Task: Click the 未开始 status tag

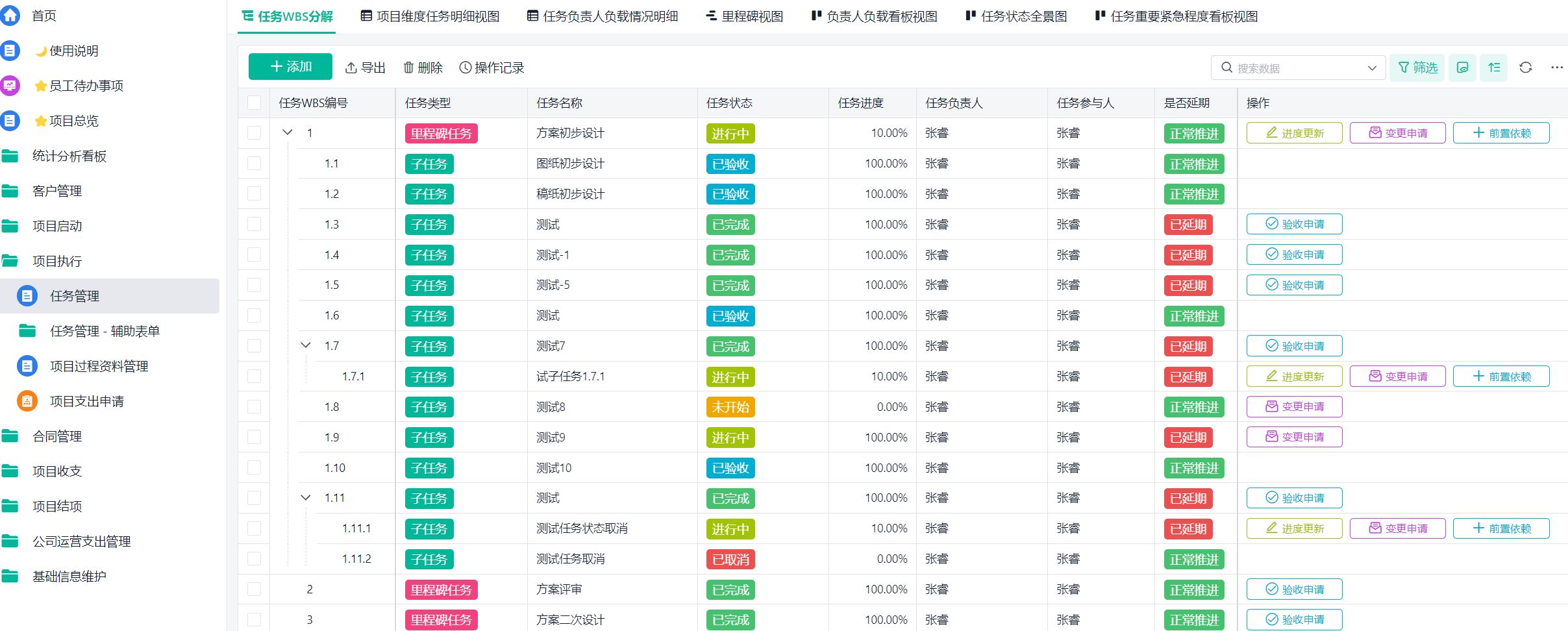Action: [730, 407]
